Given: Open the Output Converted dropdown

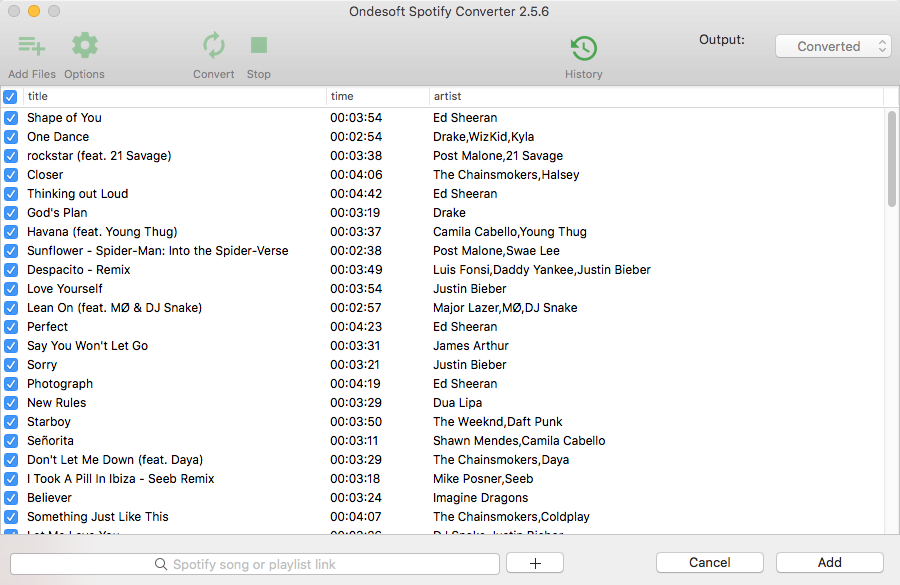Looking at the screenshot, I should 833,47.
